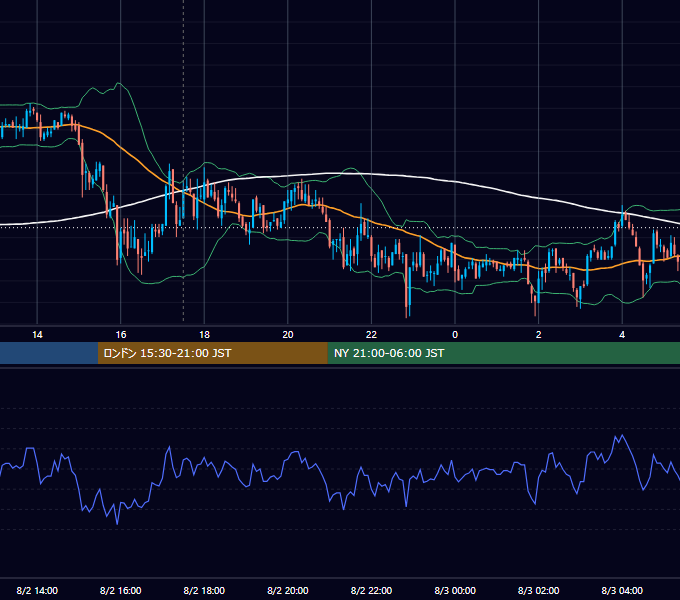Click the 8/2 20:00 date label
The height and width of the screenshot is (600, 680).
[x=288, y=590]
